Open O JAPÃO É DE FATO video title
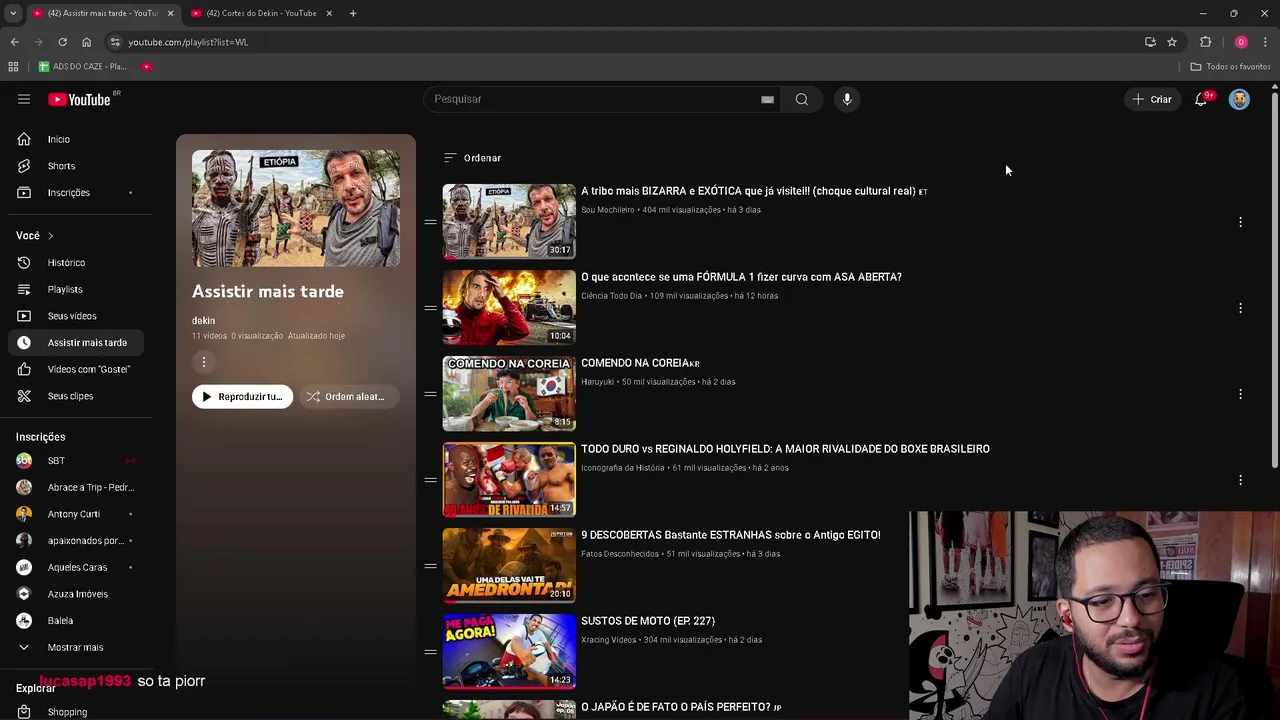This screenshot has height=720, width=1280. pos(681,707)
